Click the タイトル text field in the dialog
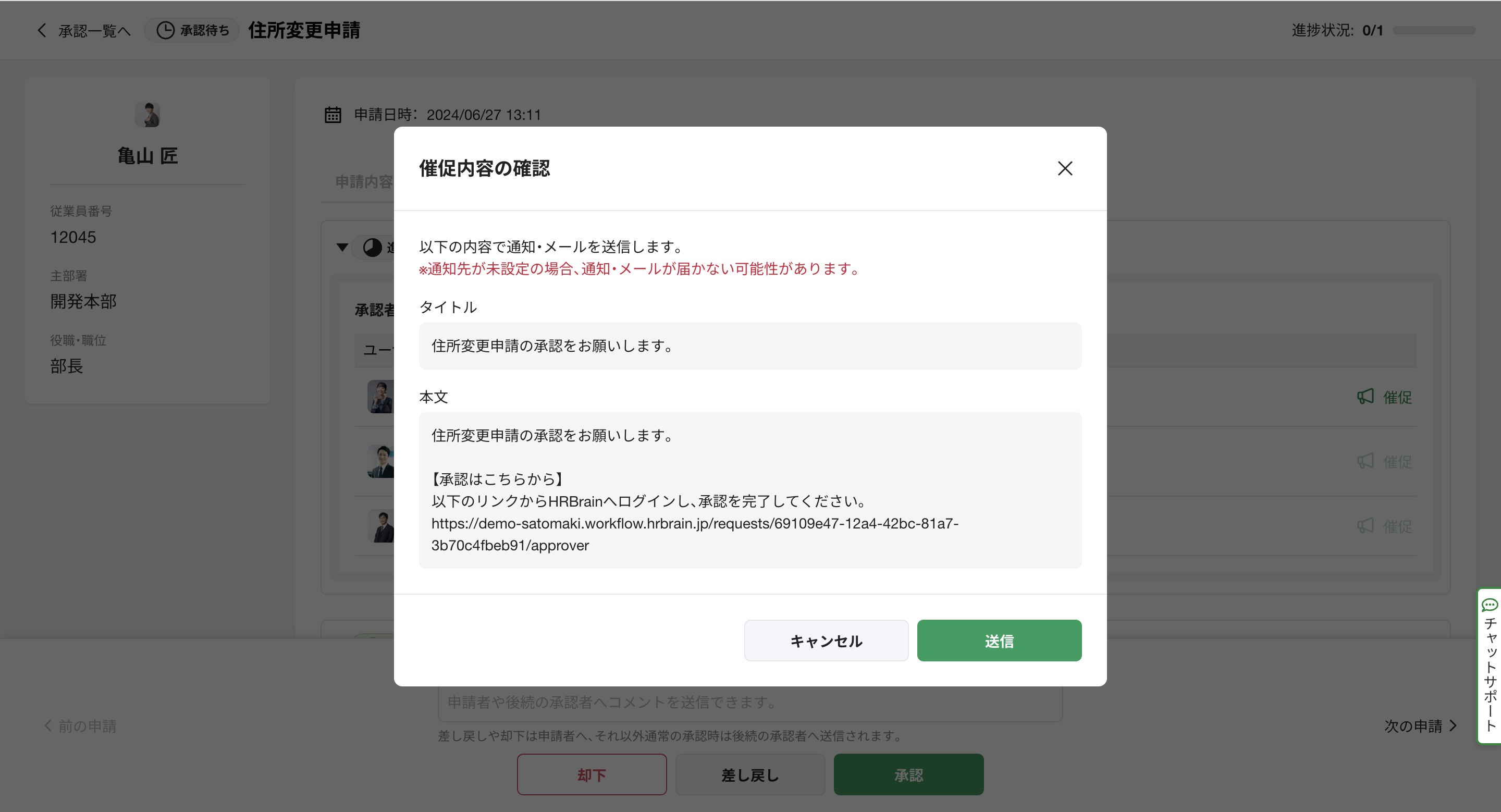Image resolution: width=1501 pixels, height=812 pixels. 749,346
